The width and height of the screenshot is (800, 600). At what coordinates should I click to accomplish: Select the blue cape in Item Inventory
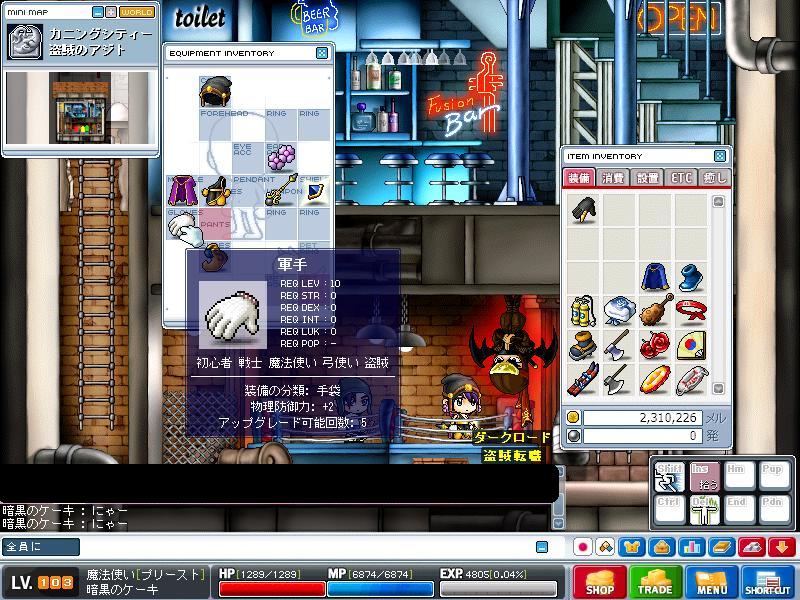pos(655,276)
